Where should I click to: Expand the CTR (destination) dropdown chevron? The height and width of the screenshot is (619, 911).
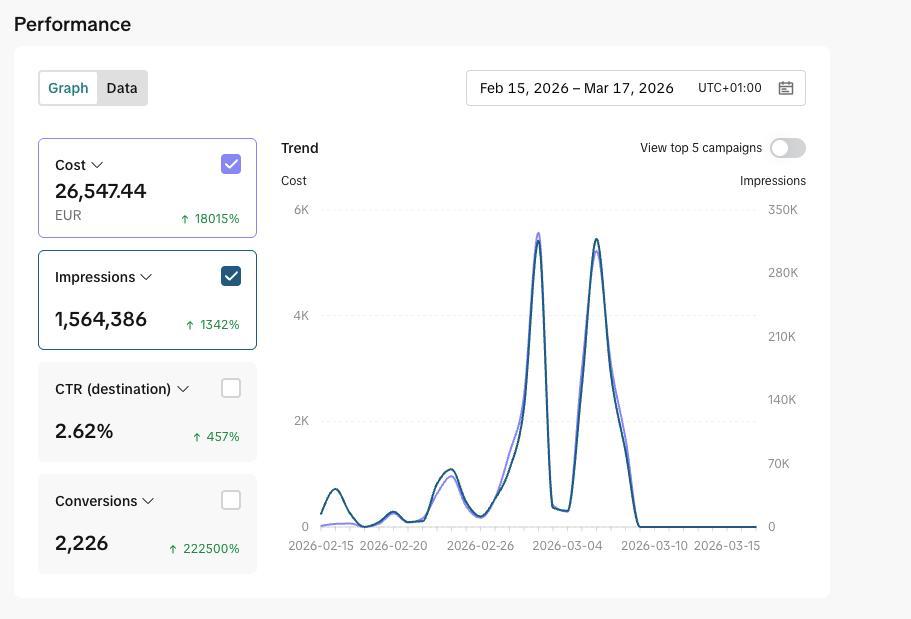coord(183,389)
